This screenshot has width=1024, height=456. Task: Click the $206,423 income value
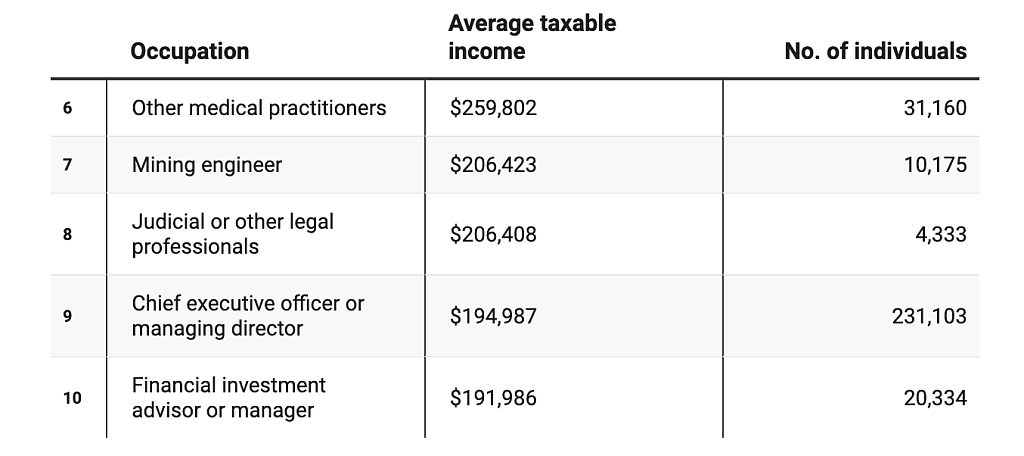493,165
